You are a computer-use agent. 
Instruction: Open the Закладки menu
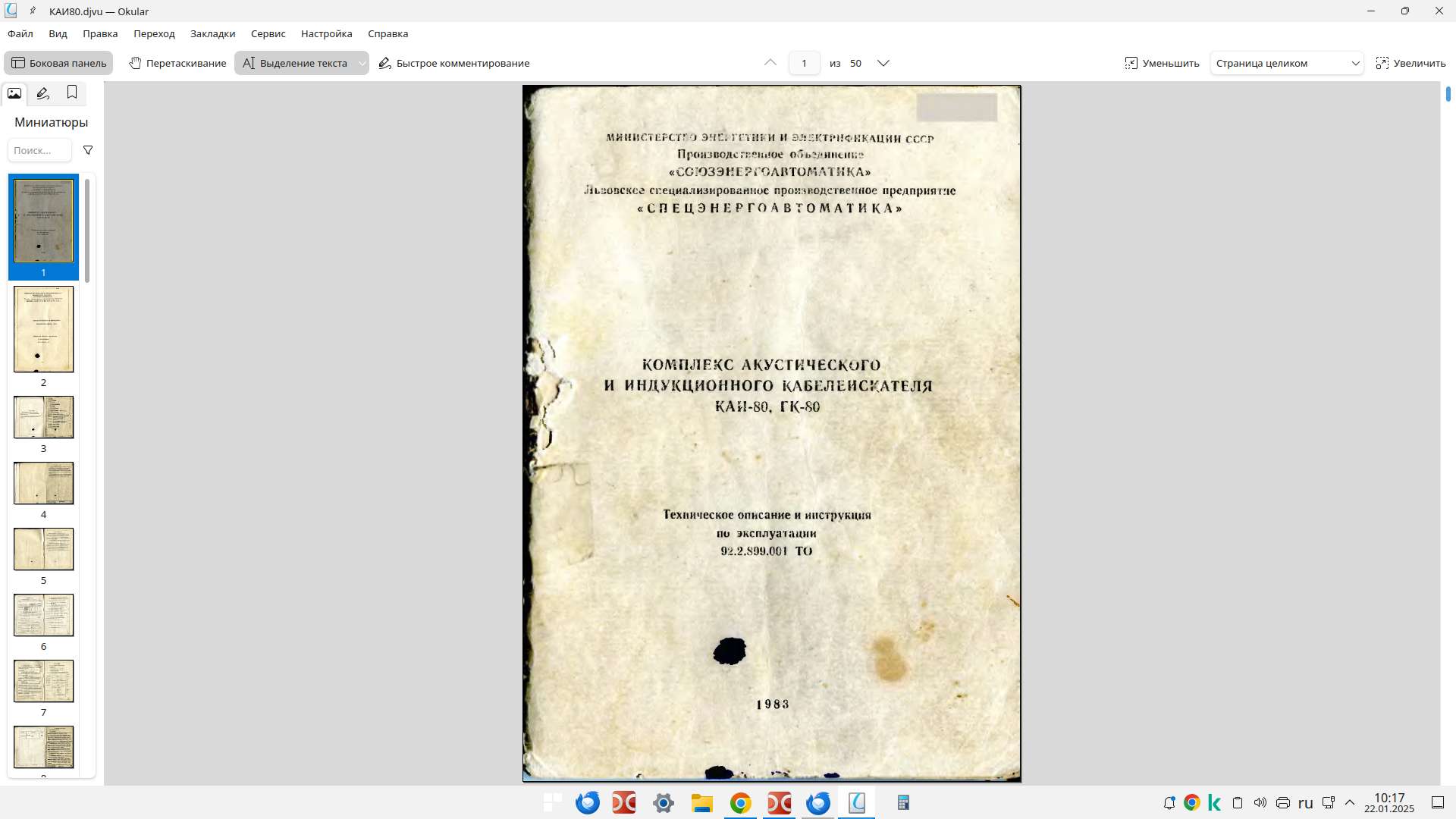(212, 33)
